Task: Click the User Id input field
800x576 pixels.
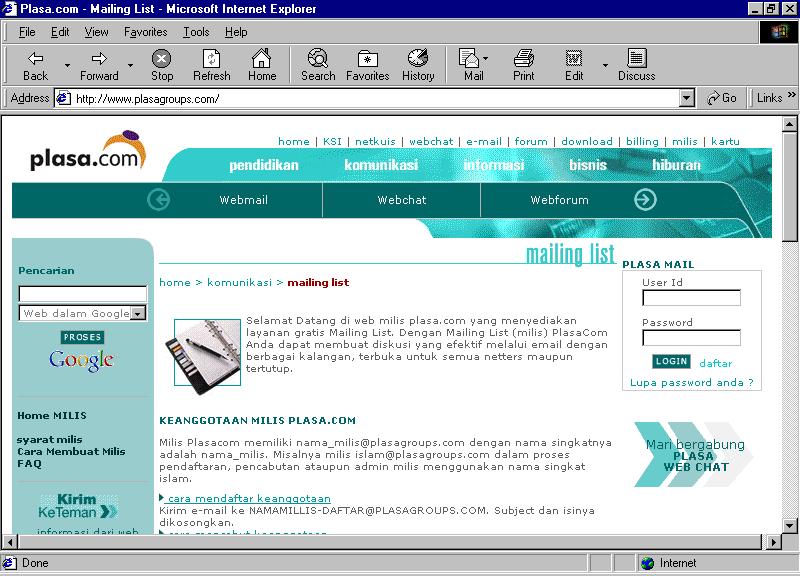Action: pyautogui.click(x=691, y=298)
